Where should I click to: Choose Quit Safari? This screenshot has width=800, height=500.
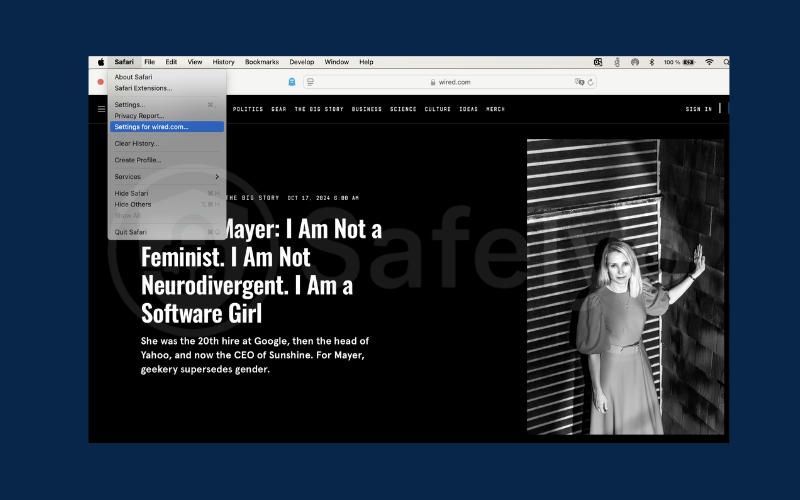pyautogui.click(x=167, y=232)
